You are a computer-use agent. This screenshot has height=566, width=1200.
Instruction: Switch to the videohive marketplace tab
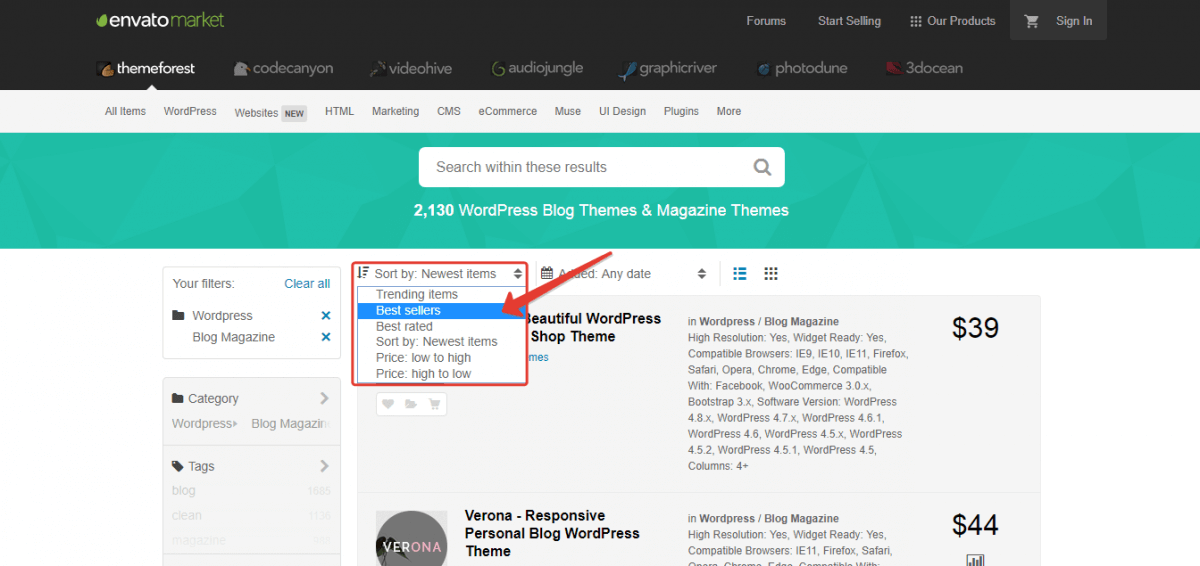coord(411,68)
